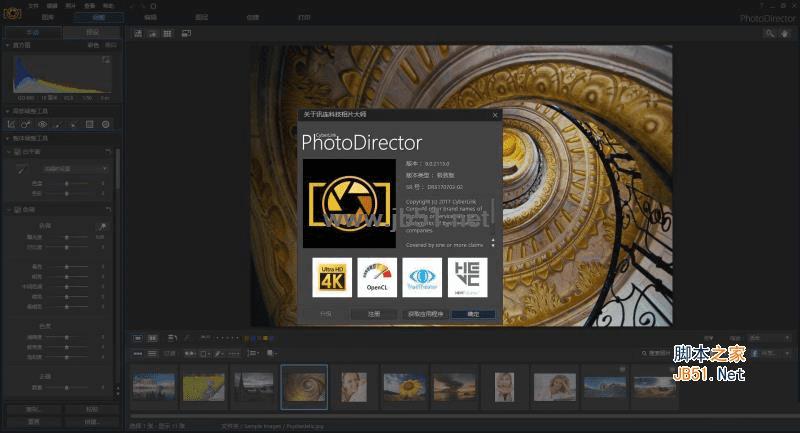Select the crop and straighten tool
The width and height of the screenshot is (800, 433).
(x=11, y=124)
